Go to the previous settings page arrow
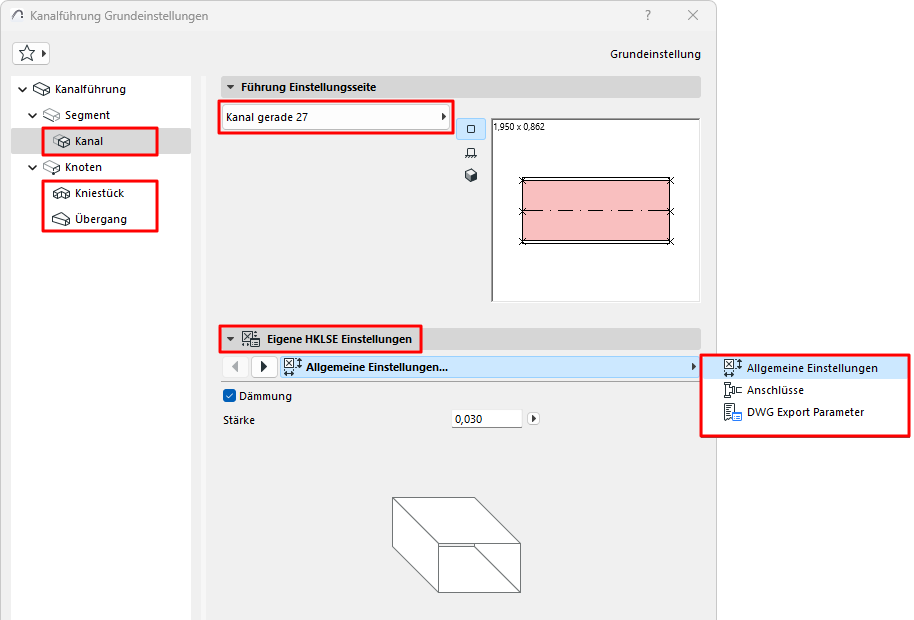914x620 pixels. point(235,367)
